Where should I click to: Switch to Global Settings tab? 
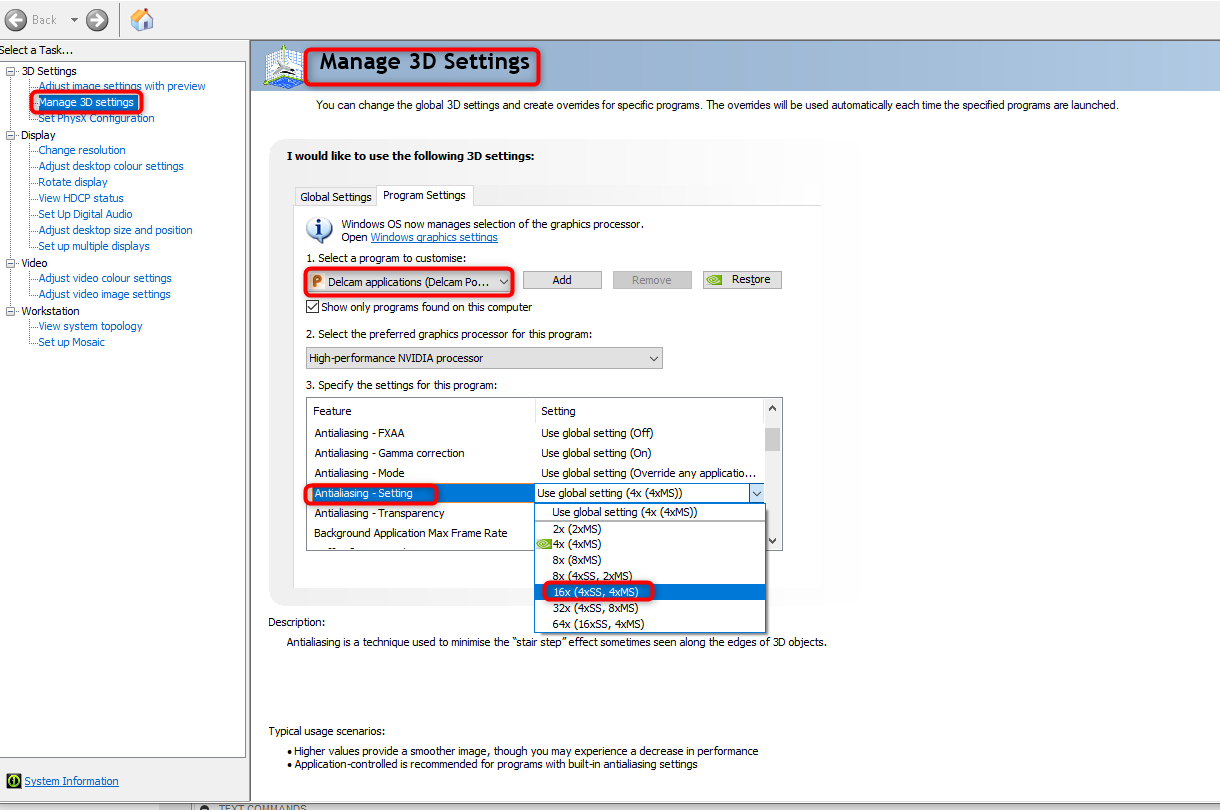[x=336, y=197]
